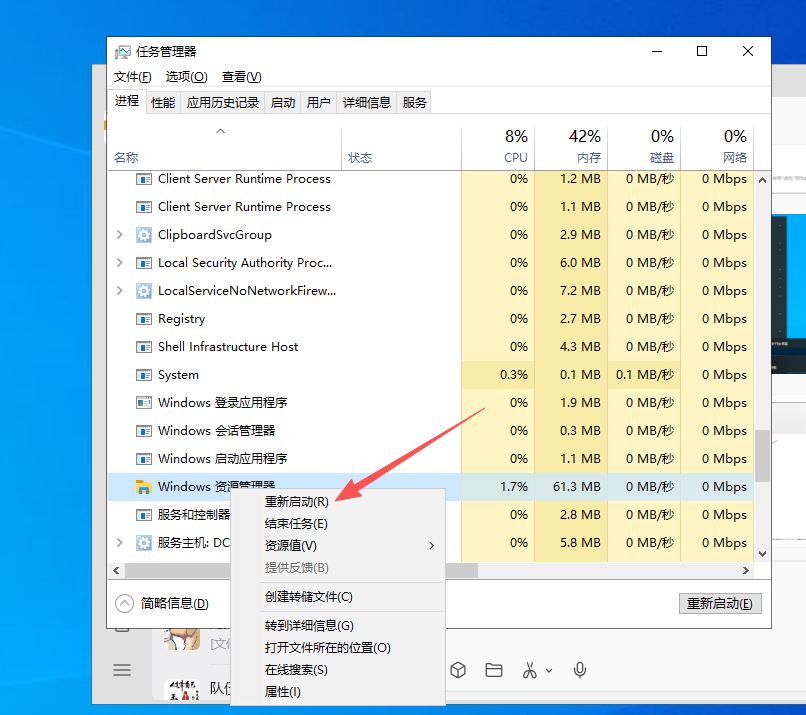Image resolution: width=806 pixels, height=715 pixels.
Task: Open the 资源值(V) submenu arrow
Action: pos(432,546)
